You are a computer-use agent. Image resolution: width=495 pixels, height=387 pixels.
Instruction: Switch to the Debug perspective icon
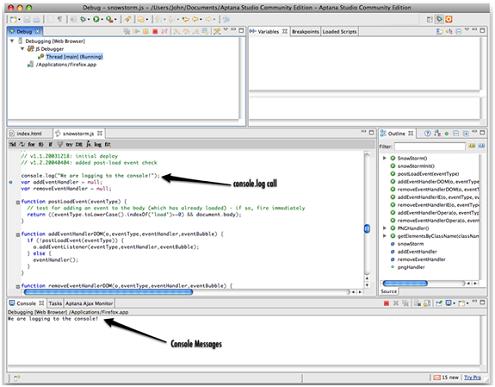tap(439, 19)
